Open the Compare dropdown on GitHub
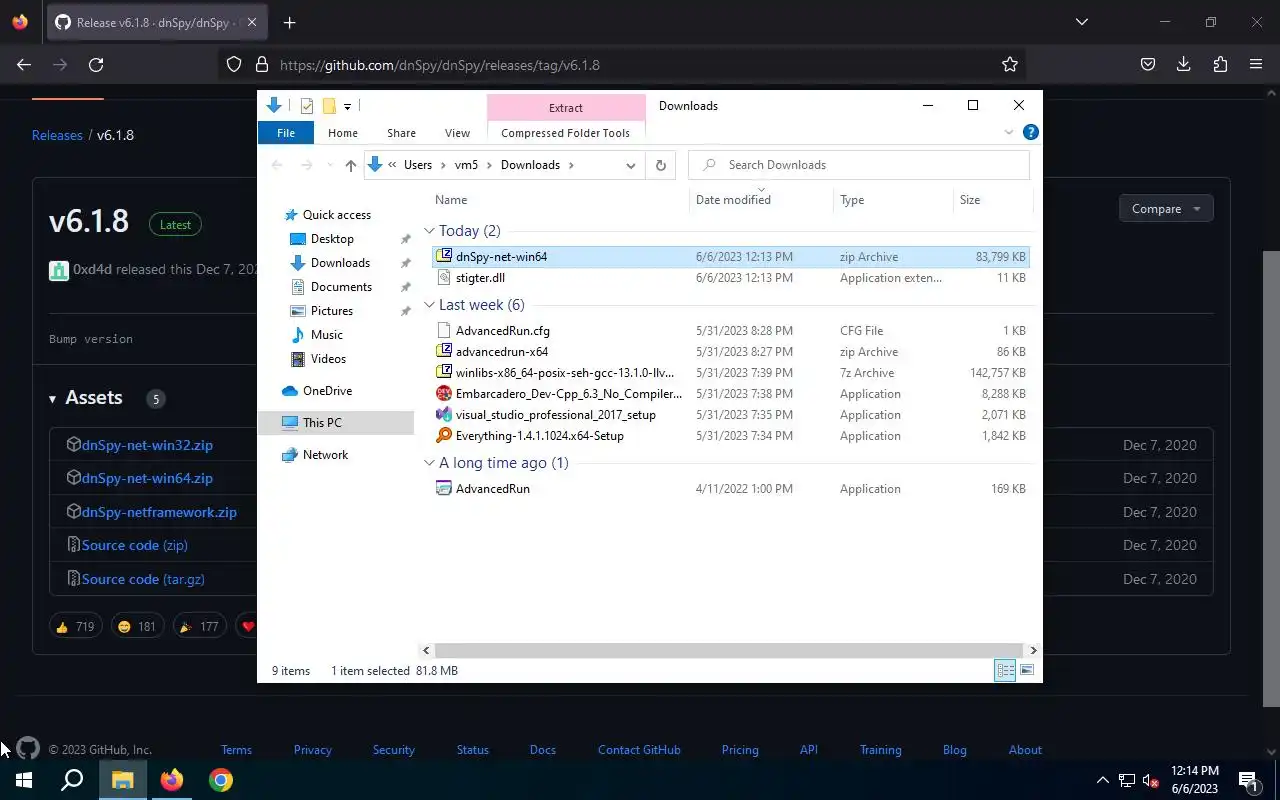This screenshot has height=800, width=1280. pos(1166,209)
